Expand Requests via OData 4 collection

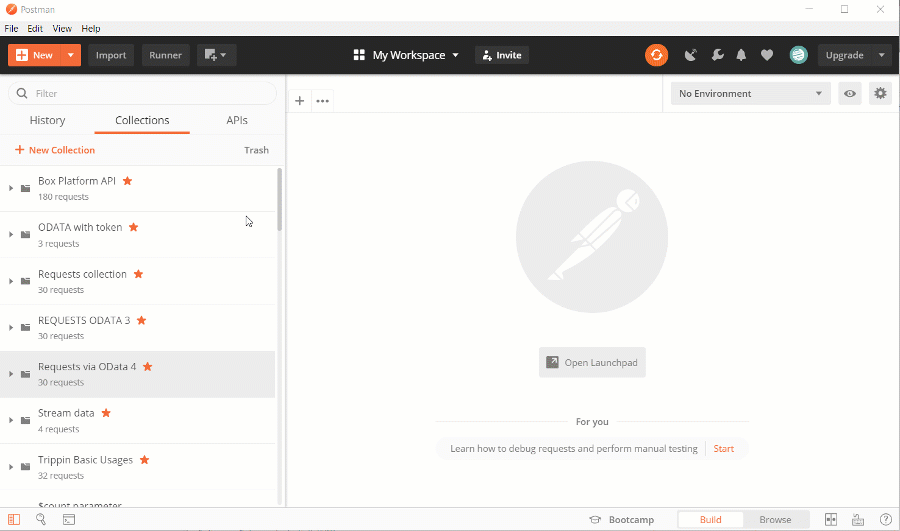[11, 374]
